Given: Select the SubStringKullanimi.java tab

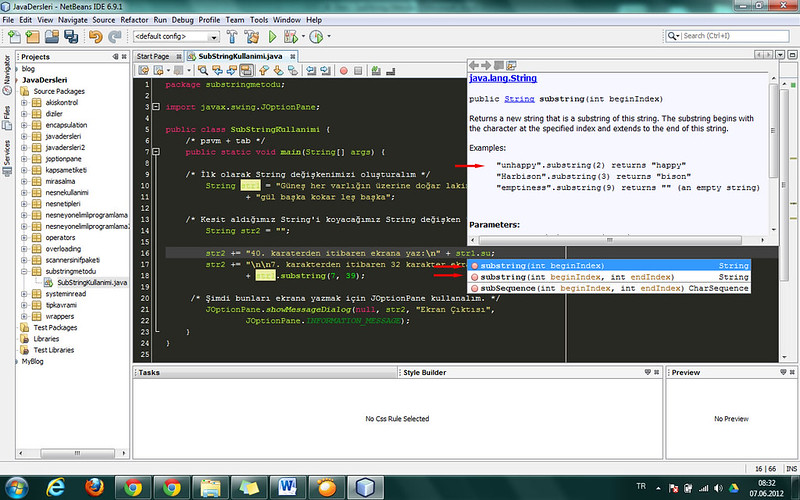Looking at the screenshot, I should pyautogui.click(x=240, y=56).
